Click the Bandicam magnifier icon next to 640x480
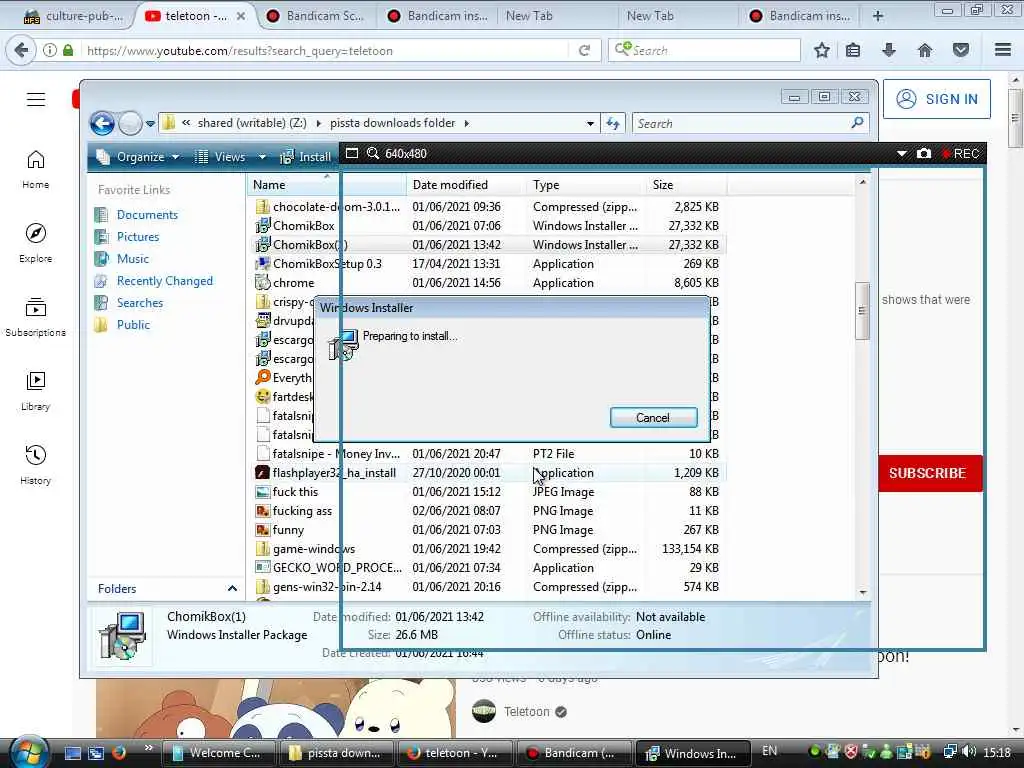This screenshot has width=1024, height=768. click(x=373, y=153)
